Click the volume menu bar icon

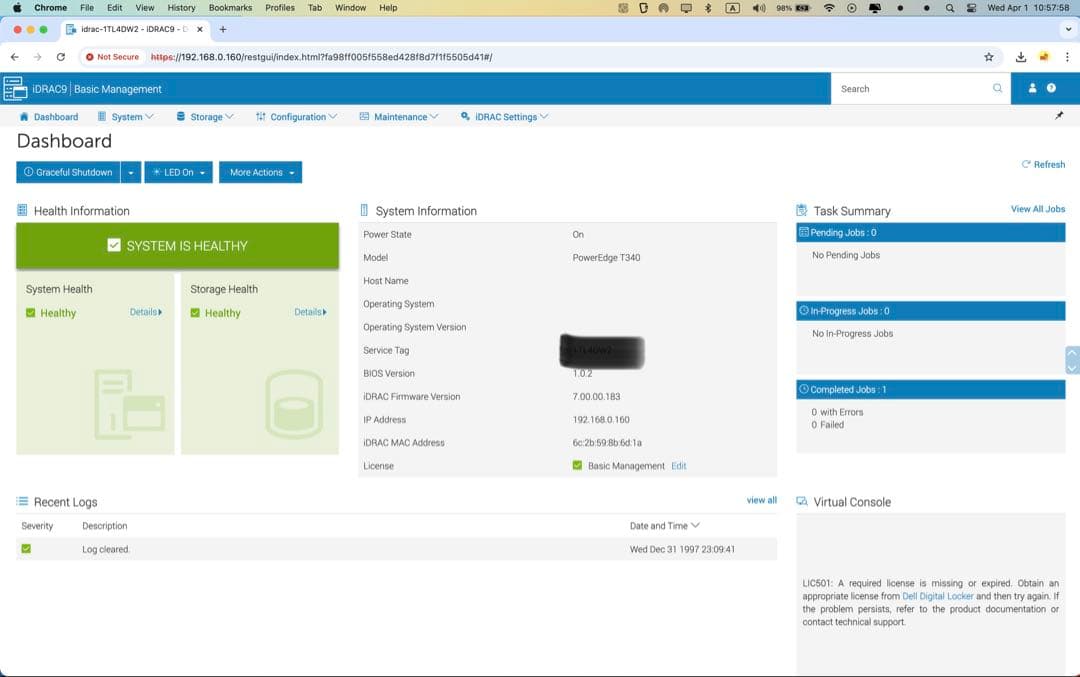[x=758, y=8]
